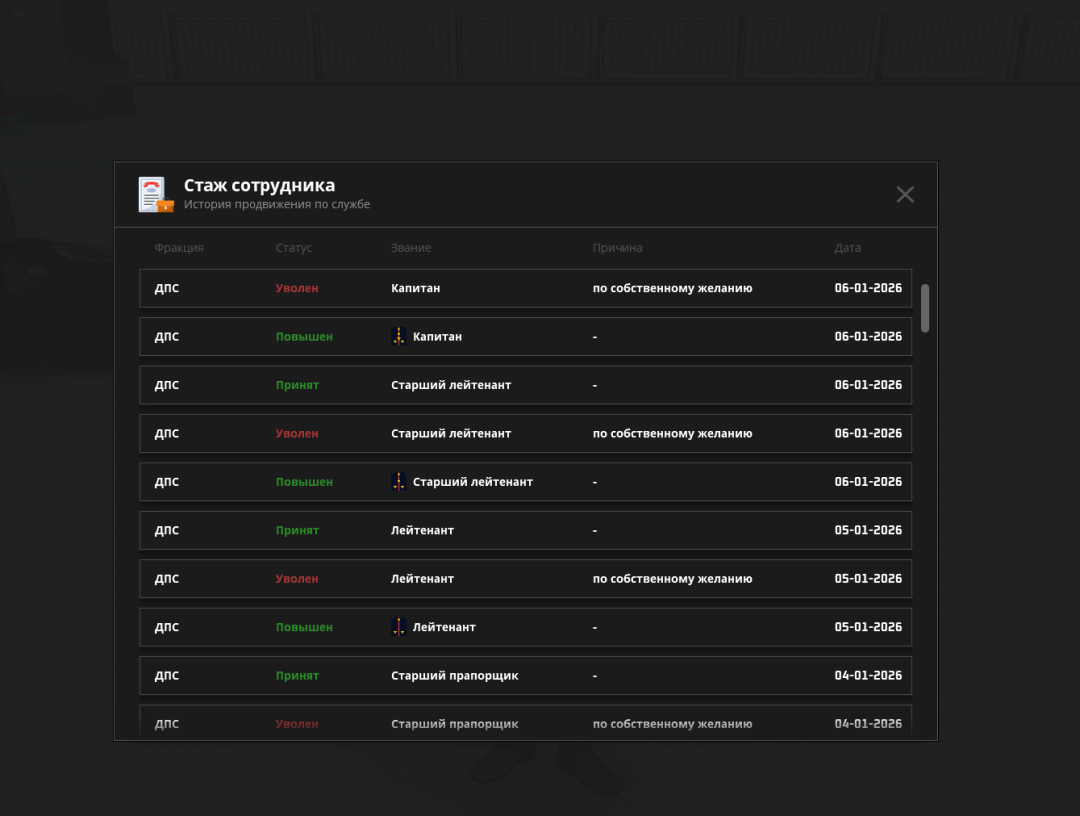Click the dialog title Стаж сотрудника
Viewport: 1080px width, 816px height.
pos(259,186)
